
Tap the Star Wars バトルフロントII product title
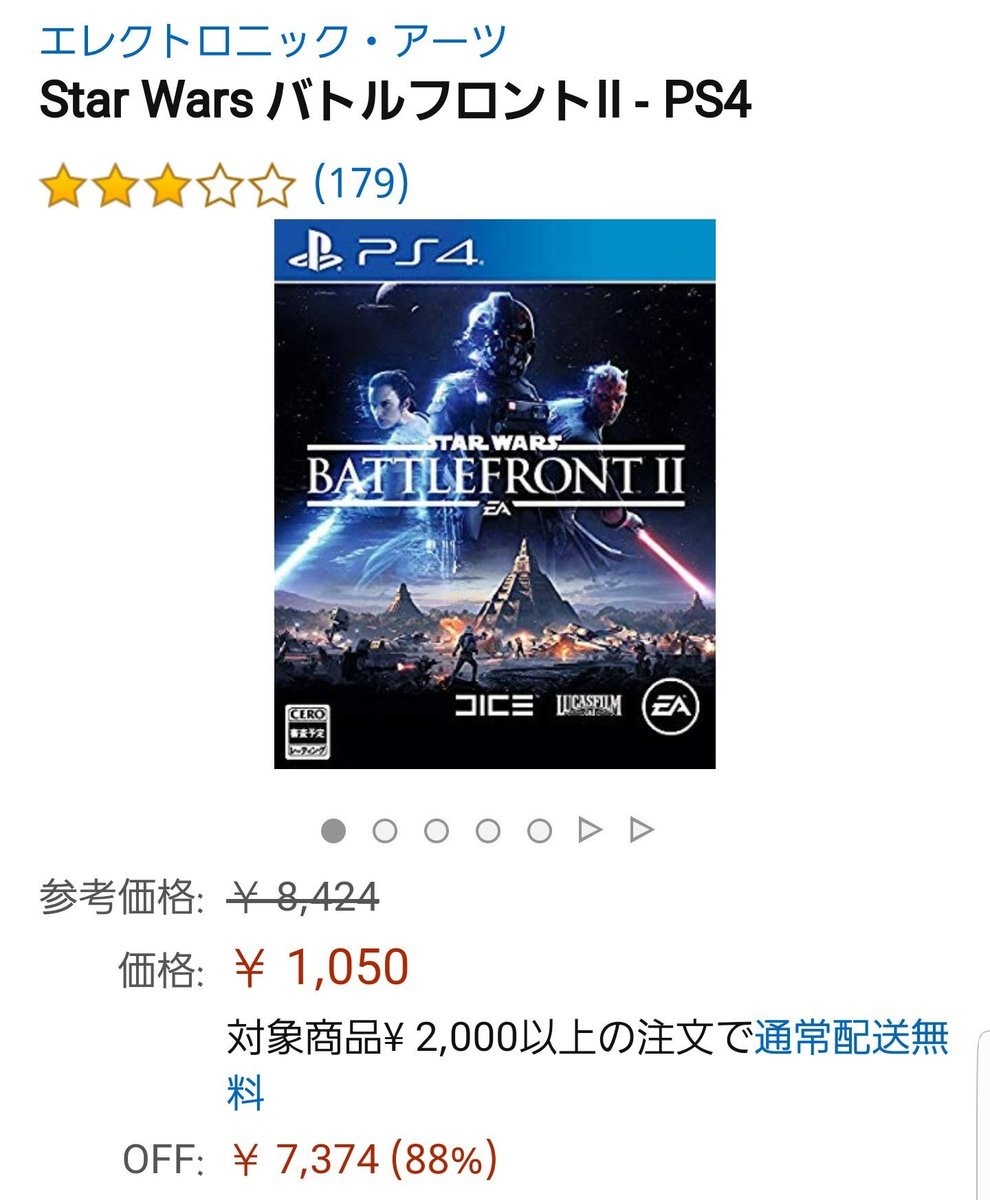click(x=395, y=102)
